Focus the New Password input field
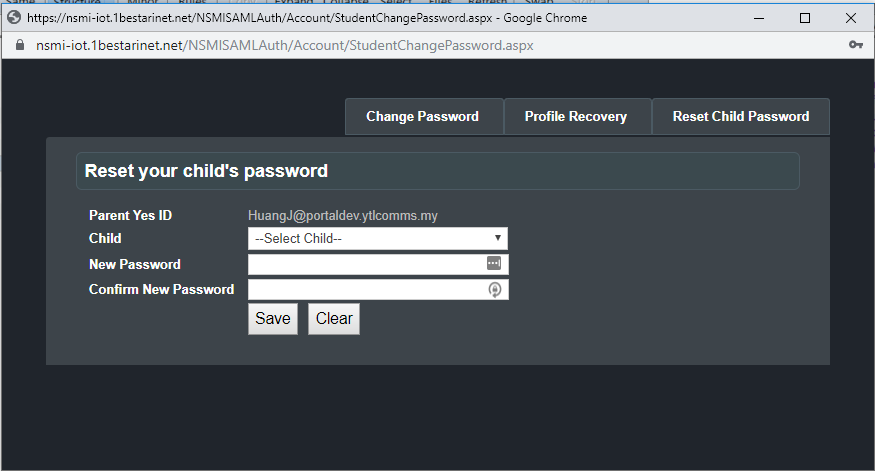Image resolution: width=875 pixels, height=471 pixels. 378,264
